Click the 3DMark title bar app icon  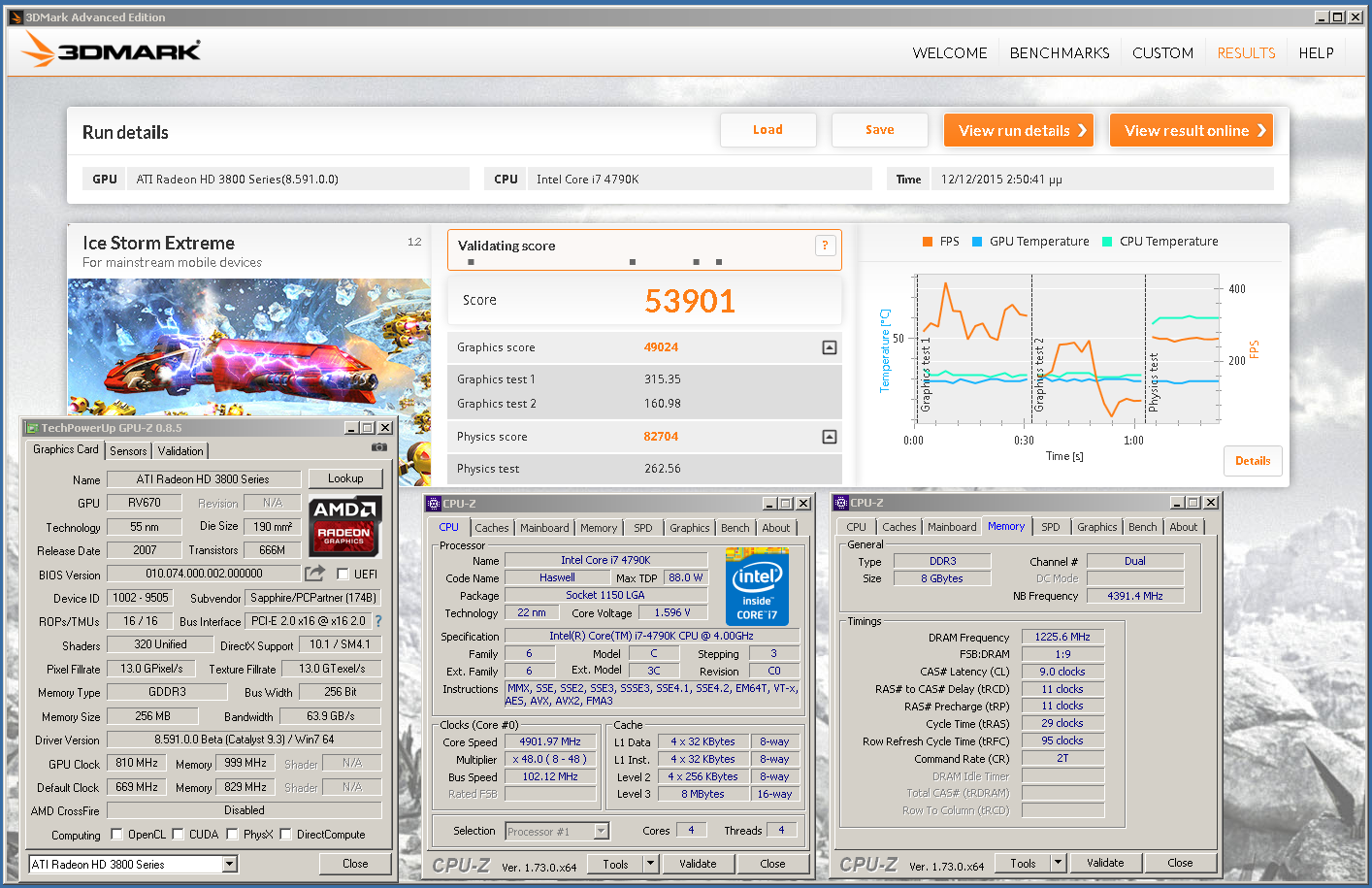tap(16, 16)
